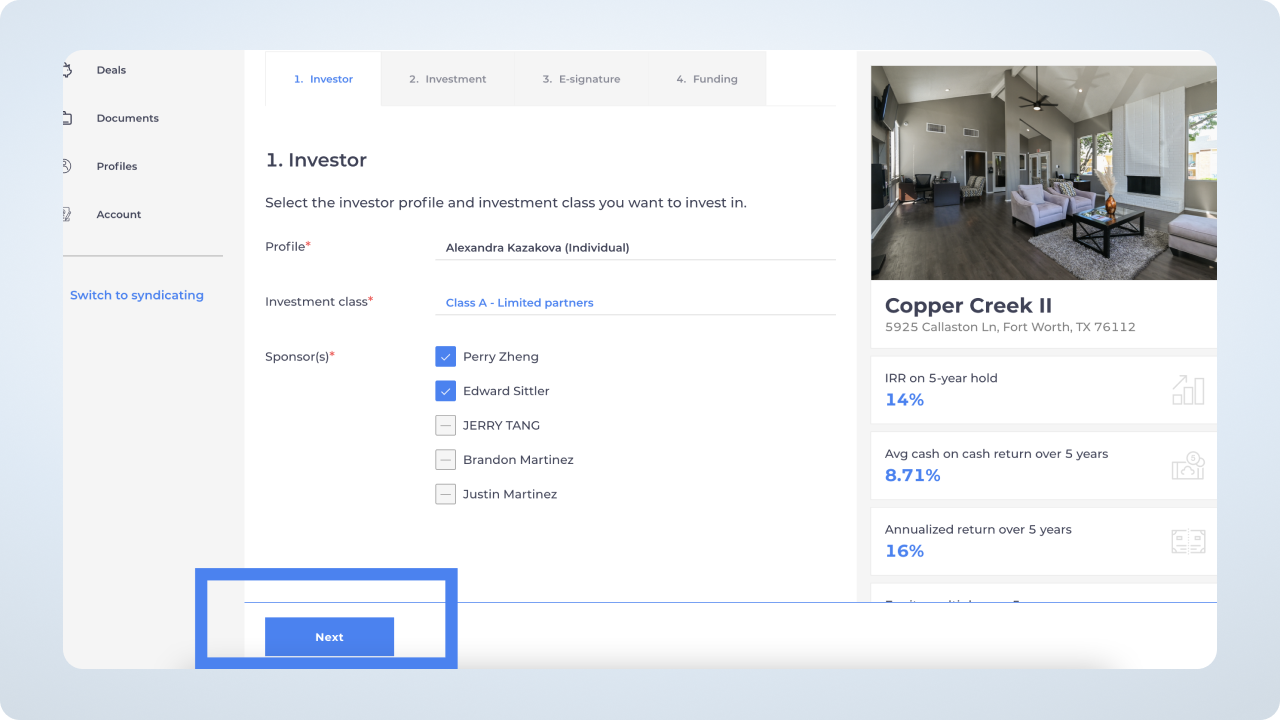Click the annualized return icon
The image size is (1280, 720).
pos(1188,541)
